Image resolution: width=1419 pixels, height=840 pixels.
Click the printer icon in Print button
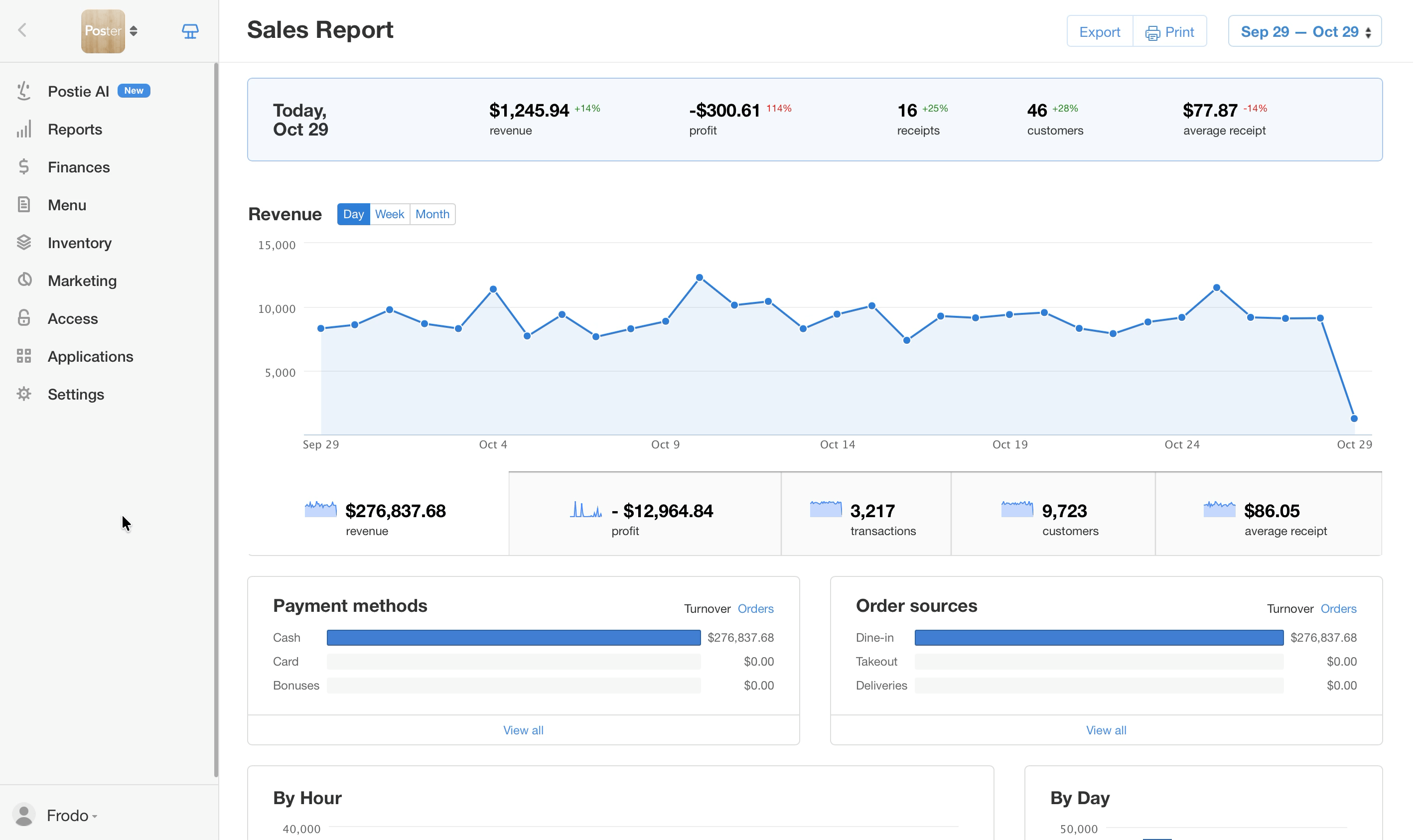[x=1152, y=33]
